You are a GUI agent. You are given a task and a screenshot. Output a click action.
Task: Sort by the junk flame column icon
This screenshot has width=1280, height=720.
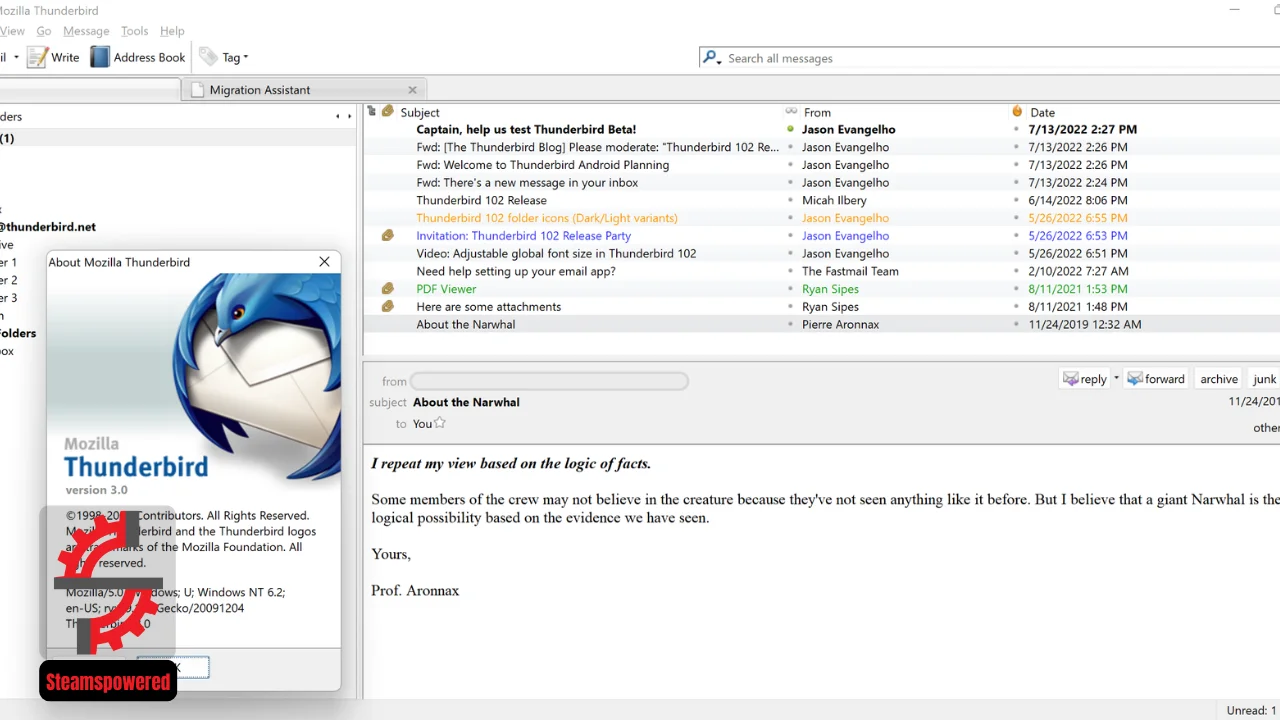click(1017, 111)
